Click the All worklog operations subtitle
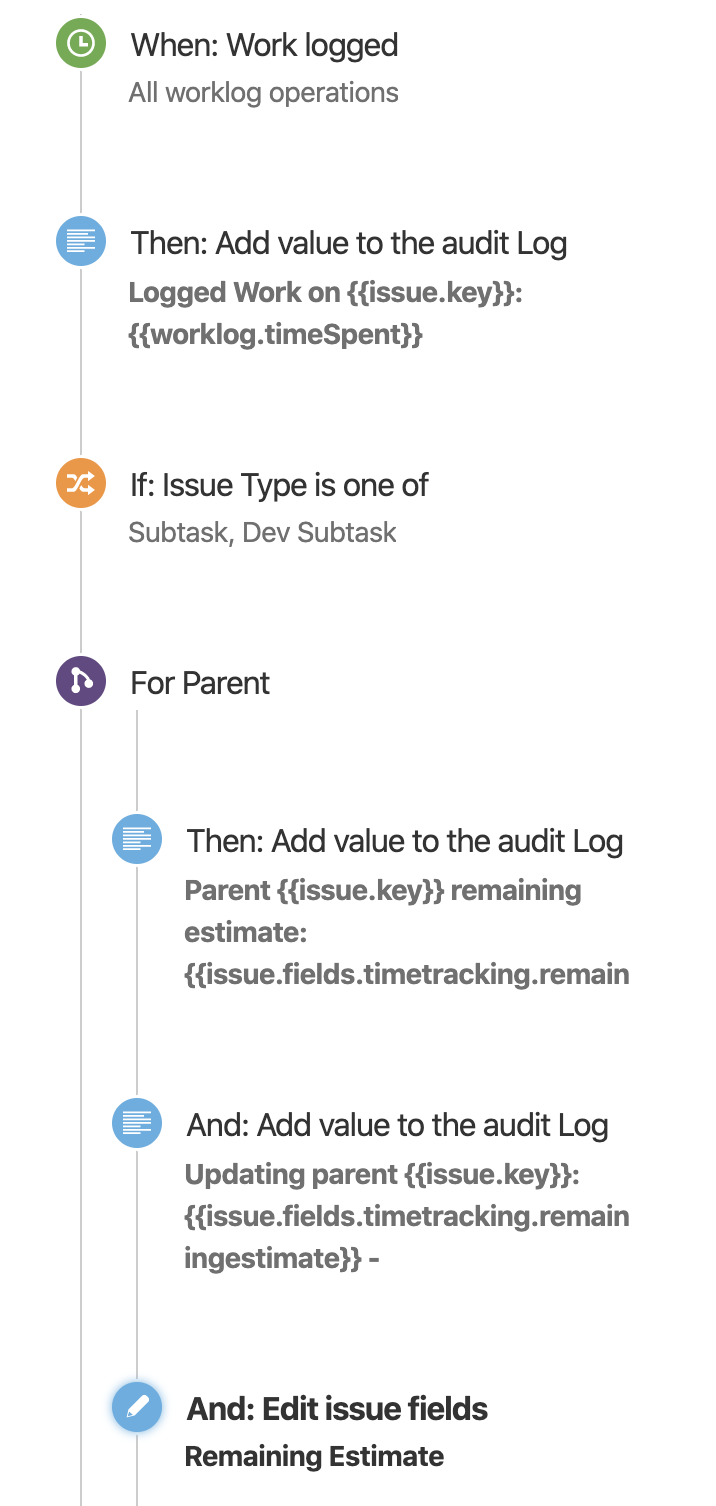This screenshot has width=716, height=1506. tap(263, 92)
